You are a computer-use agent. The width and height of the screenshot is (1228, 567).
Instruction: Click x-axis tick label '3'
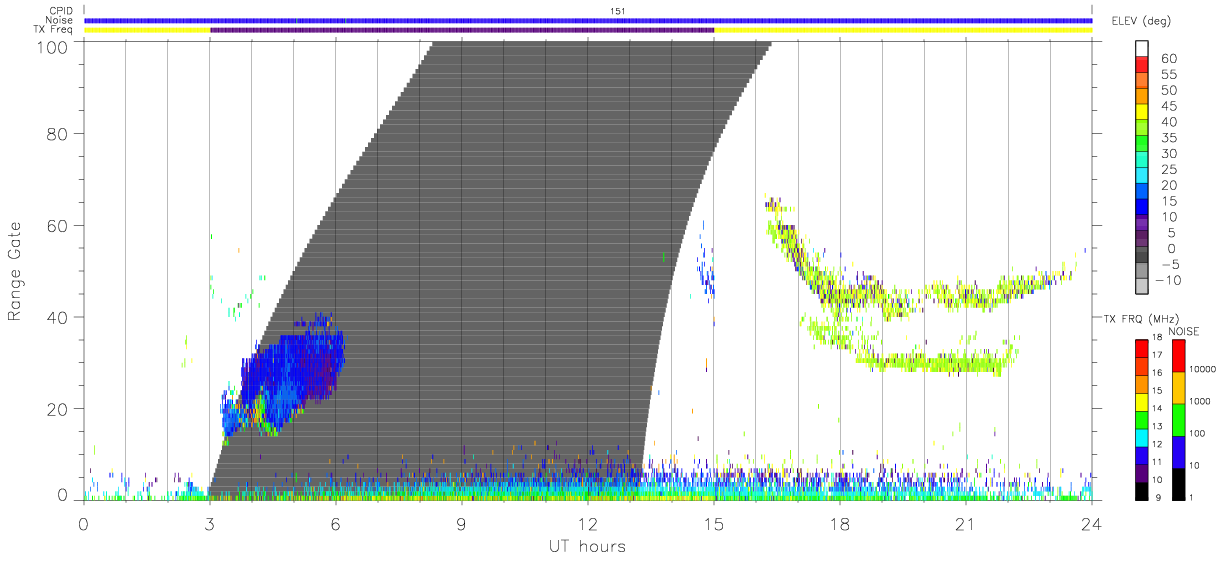210,523
